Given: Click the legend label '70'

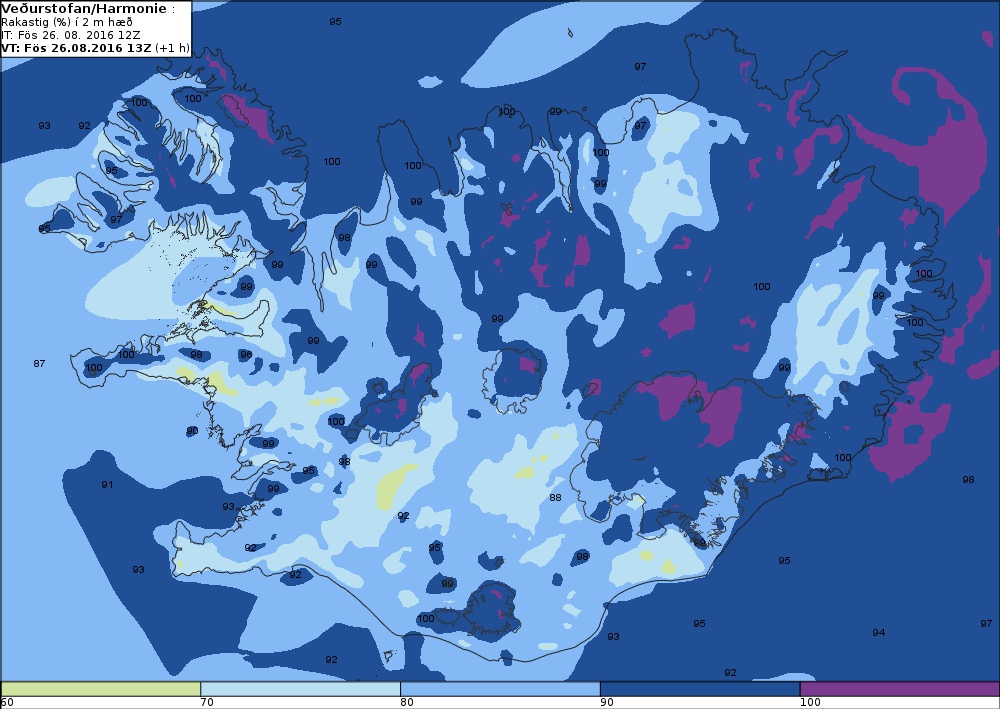Looking at the screenshot, I should pyautogui.click(x=207, y=702).
